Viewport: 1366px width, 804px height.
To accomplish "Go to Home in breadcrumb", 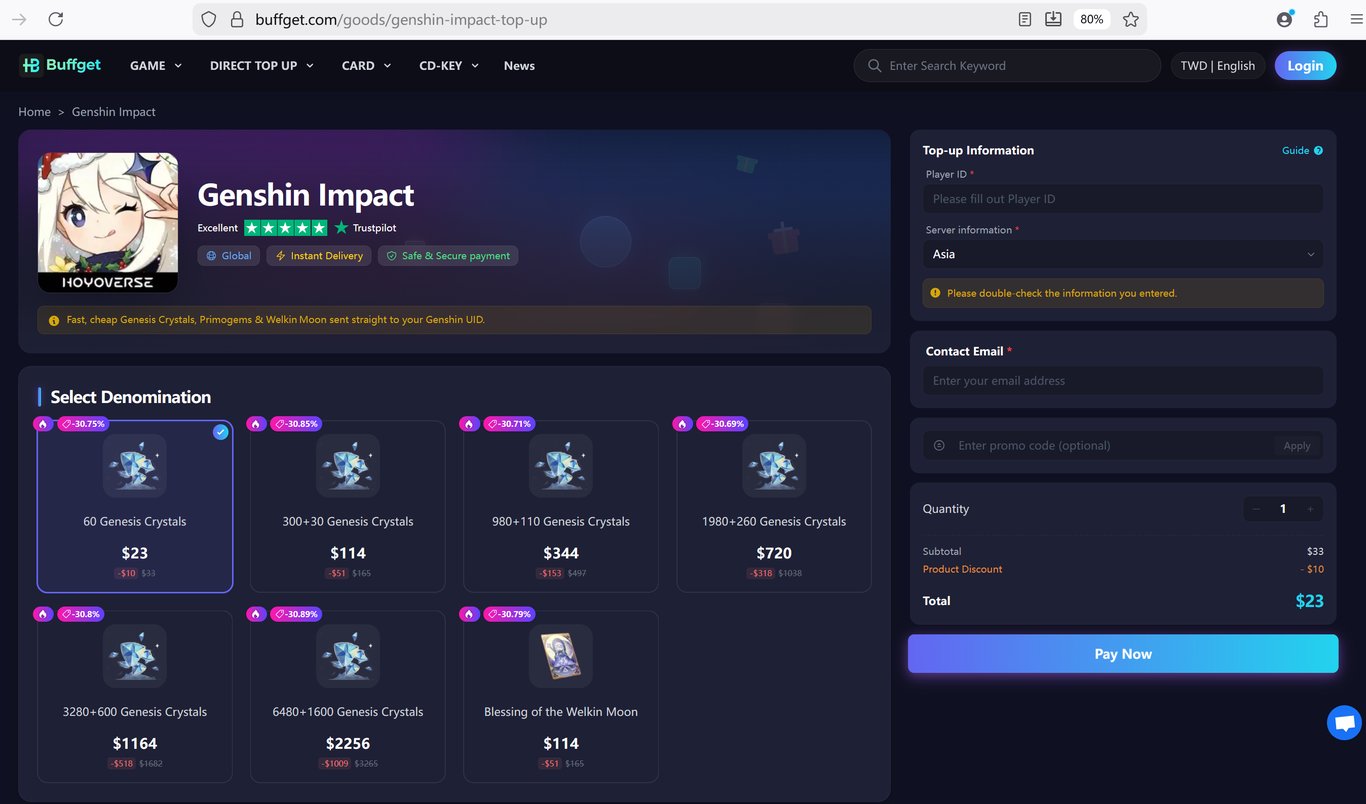I will tap(34, 112).
